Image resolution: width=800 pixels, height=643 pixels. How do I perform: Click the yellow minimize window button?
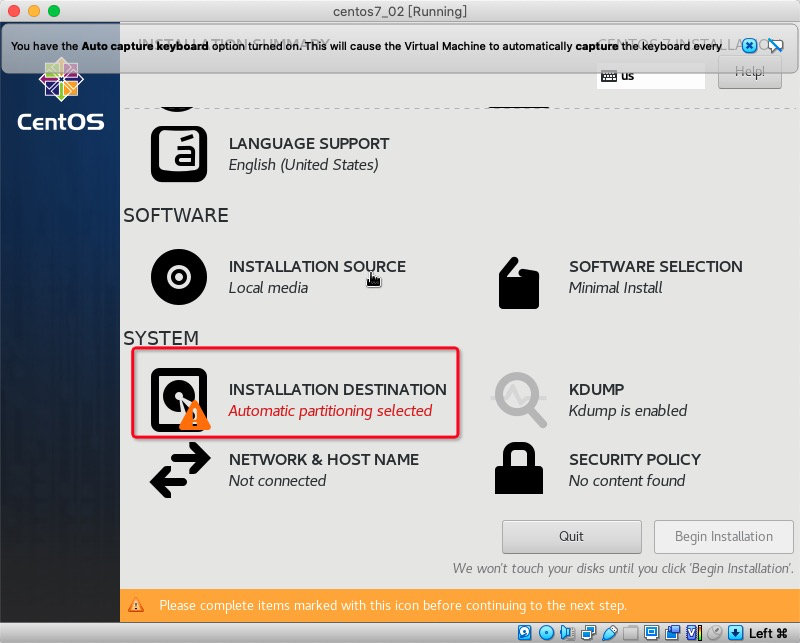[x=34, y=11]
